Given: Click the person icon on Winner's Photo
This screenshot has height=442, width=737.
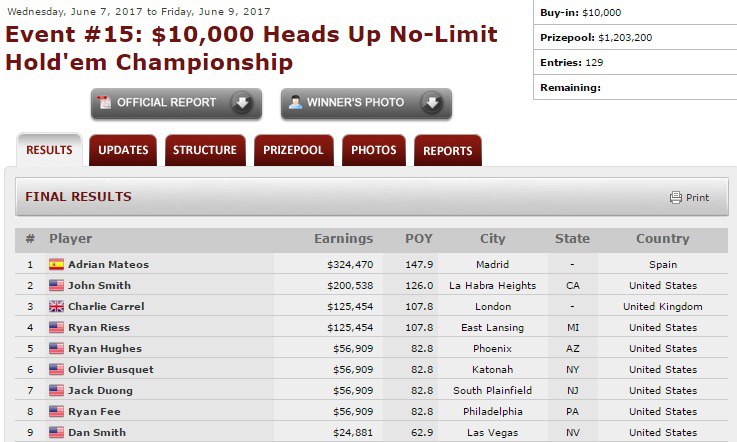Looking at the screenshot, I should pos(294,102).
